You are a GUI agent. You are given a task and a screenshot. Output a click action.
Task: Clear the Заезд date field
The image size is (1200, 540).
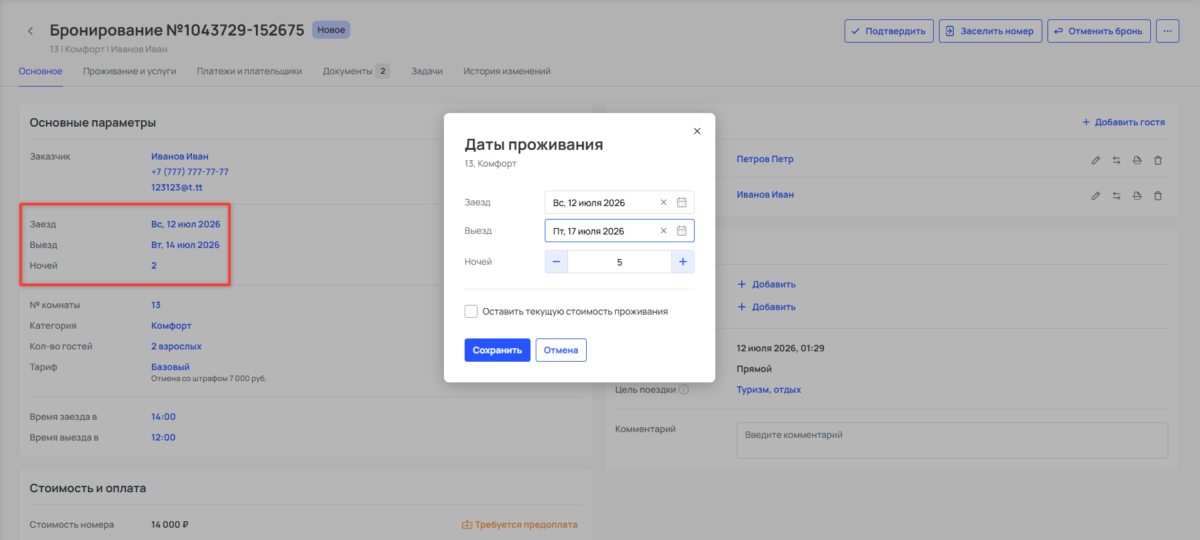[663, 202]
